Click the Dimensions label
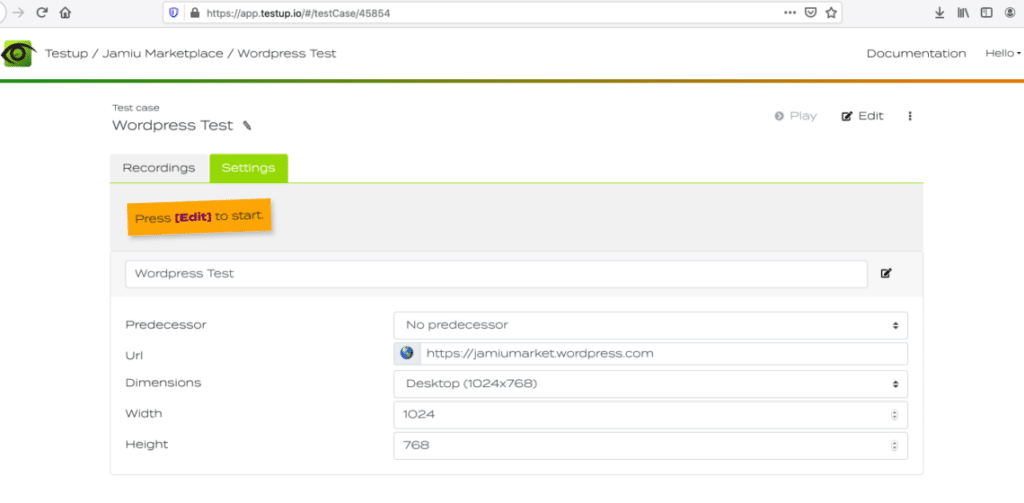This screenshot has height=503, width=1024. click(x=163, y=383)
